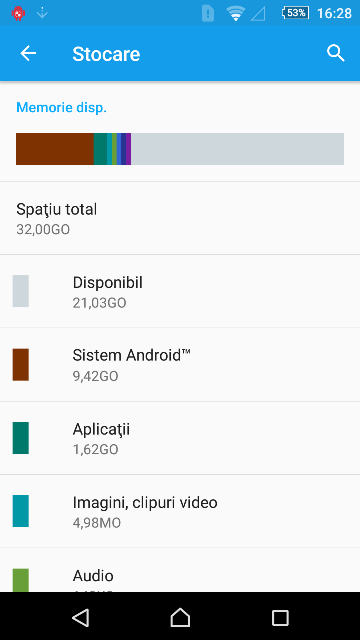This screenshot has width=360, height=640.
Task: Tap the grey free-space bar segment
Action: point(237,149)
